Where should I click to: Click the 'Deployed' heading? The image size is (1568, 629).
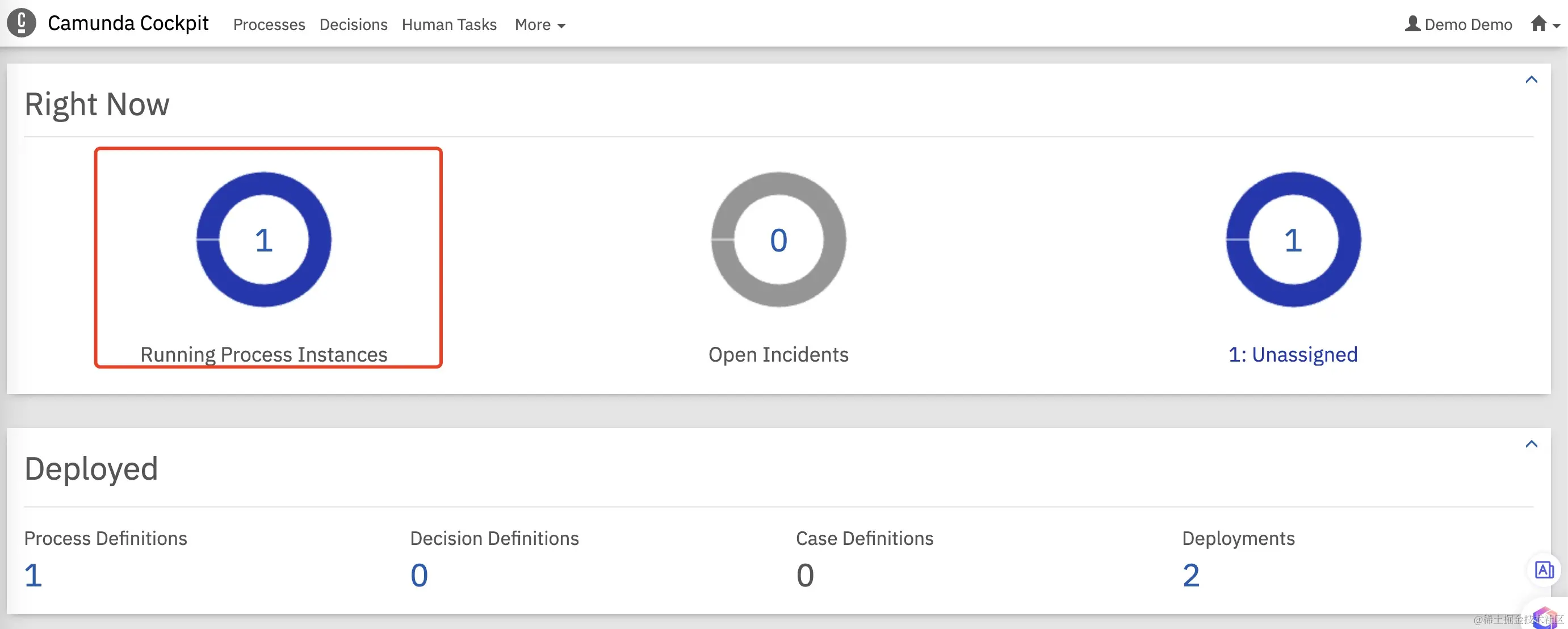tap(91, 469)
